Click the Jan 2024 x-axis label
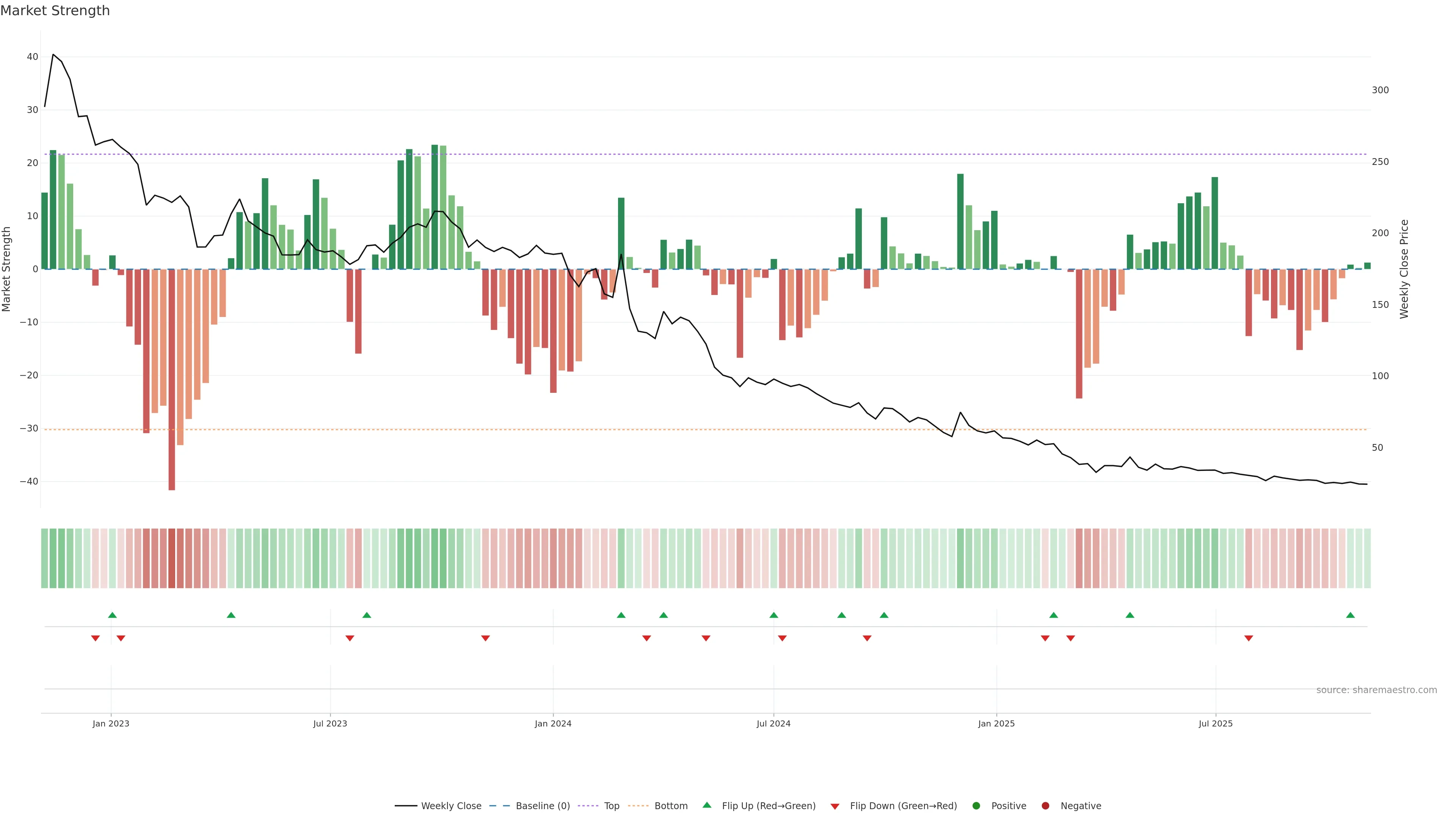This screenshot has height=819, width=1456. coord(553,723)
